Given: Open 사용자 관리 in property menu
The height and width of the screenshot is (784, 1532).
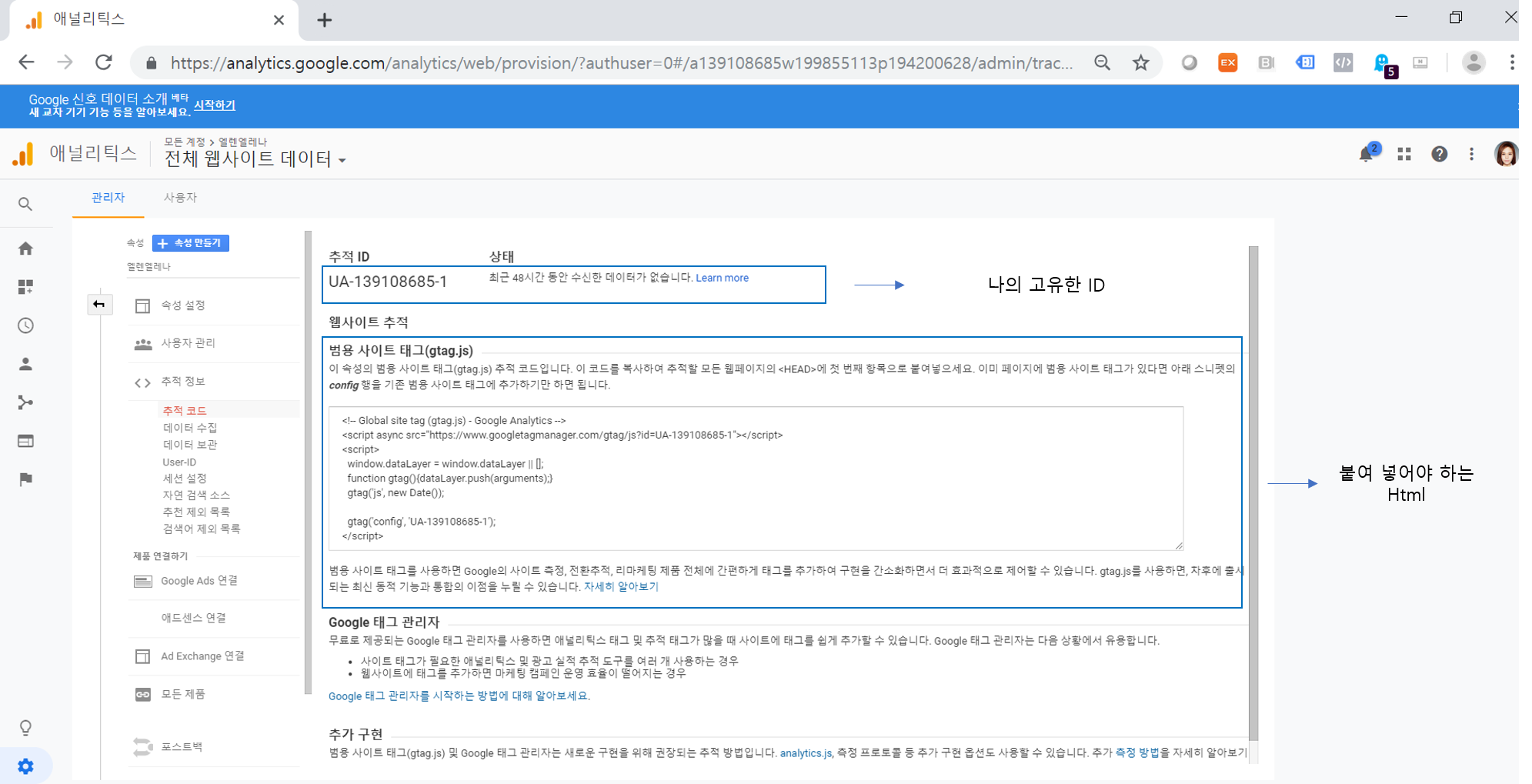Looking at the screenshot, I should 188,343.
